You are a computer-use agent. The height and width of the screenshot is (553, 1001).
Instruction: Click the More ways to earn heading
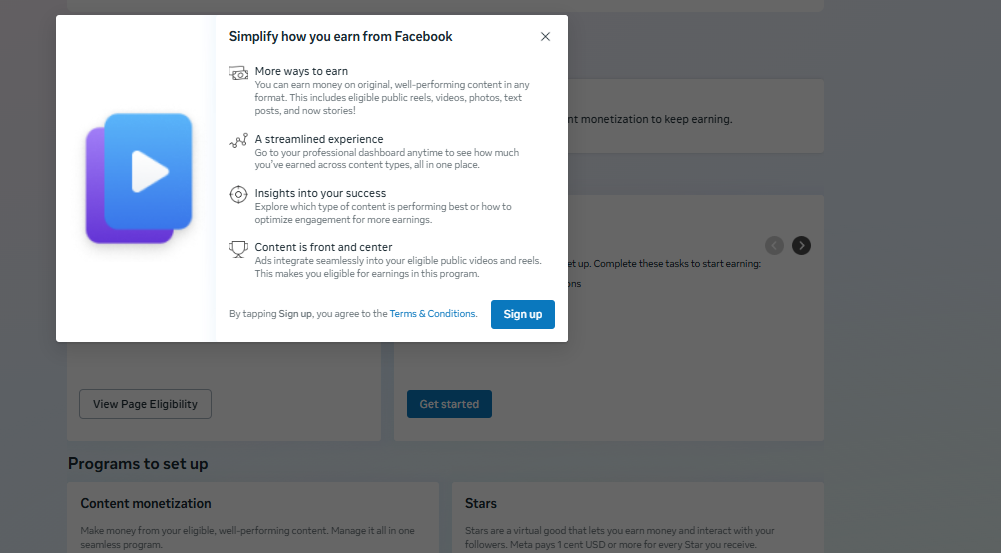[301, 71]
